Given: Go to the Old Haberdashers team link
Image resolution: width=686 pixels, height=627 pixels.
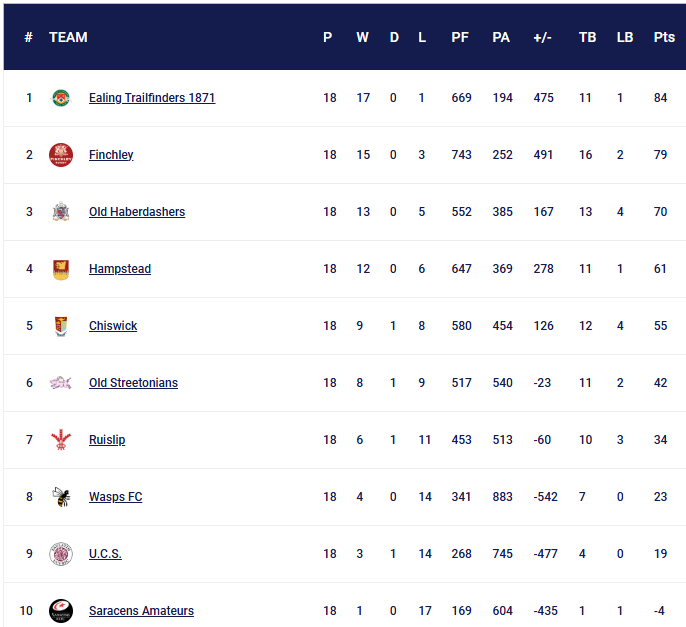Looking at the screenshot, I should tap(137, 212).
